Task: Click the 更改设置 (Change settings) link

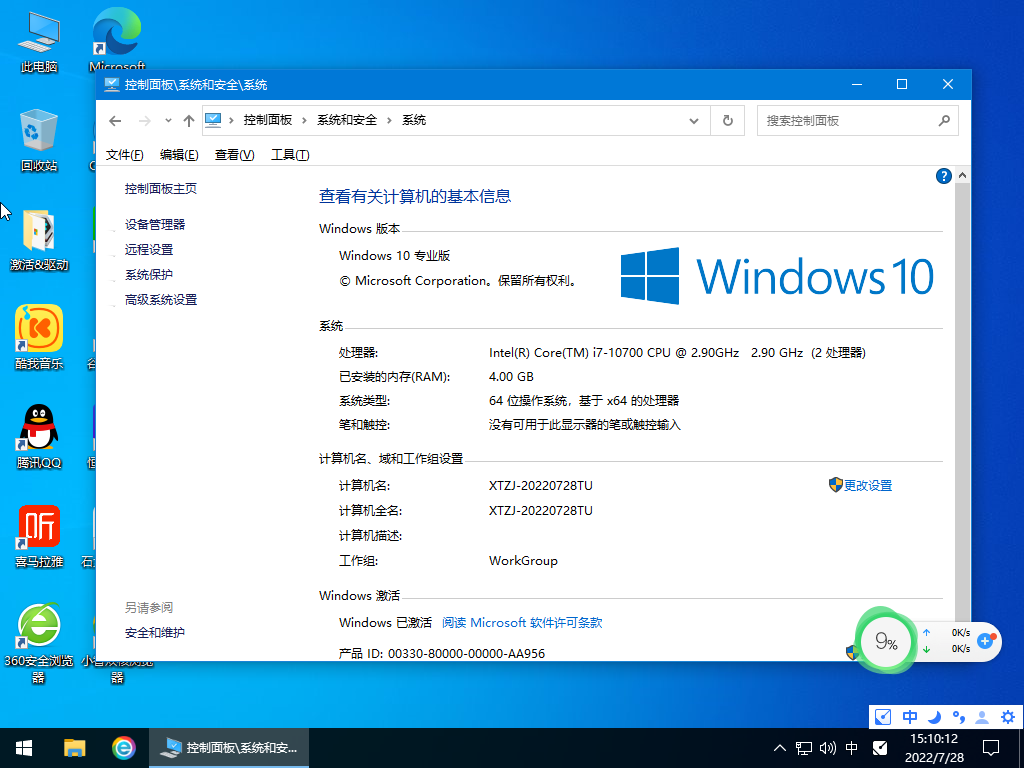Action: [868, 485]
